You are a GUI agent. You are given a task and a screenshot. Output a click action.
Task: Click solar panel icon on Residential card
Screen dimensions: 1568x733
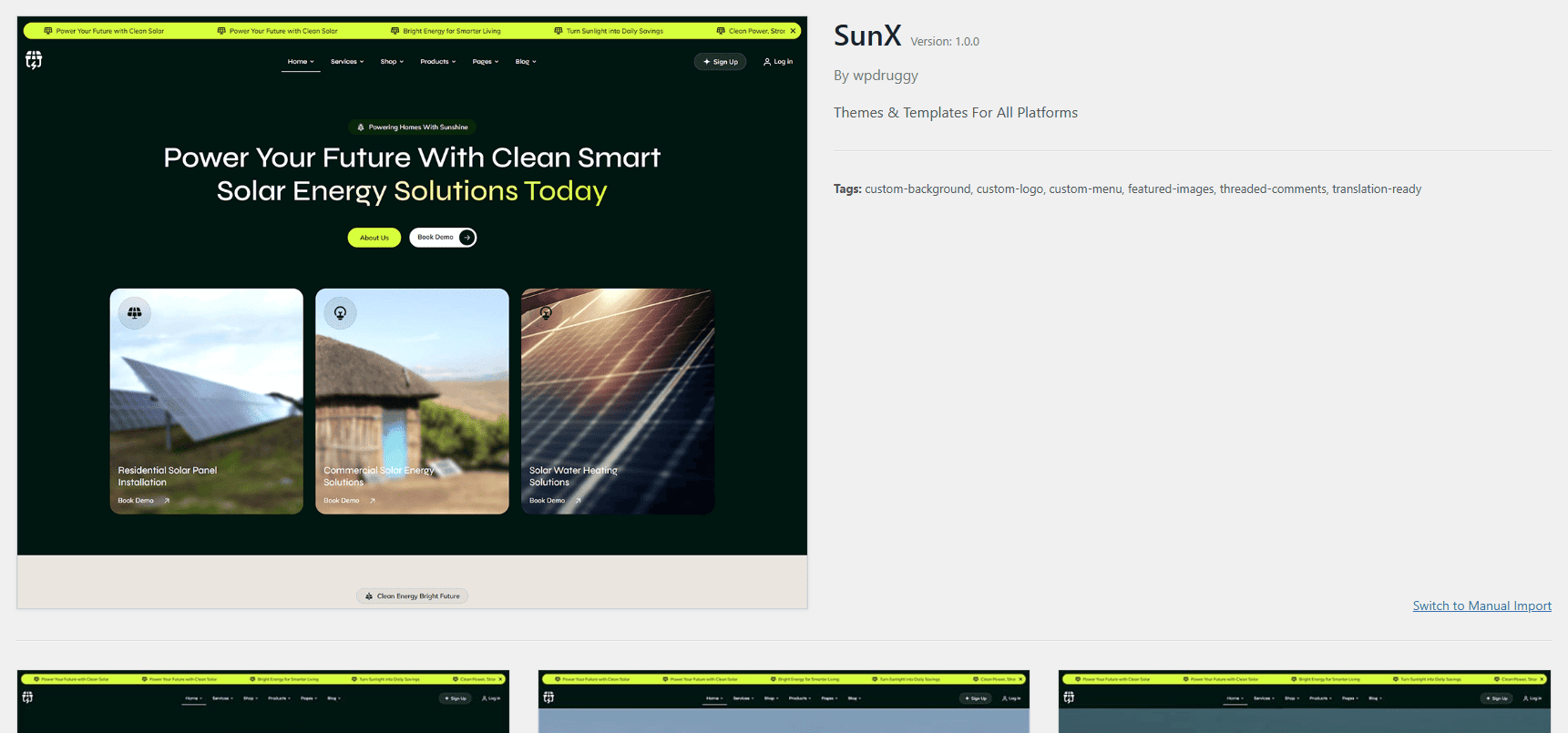point(135,313)
